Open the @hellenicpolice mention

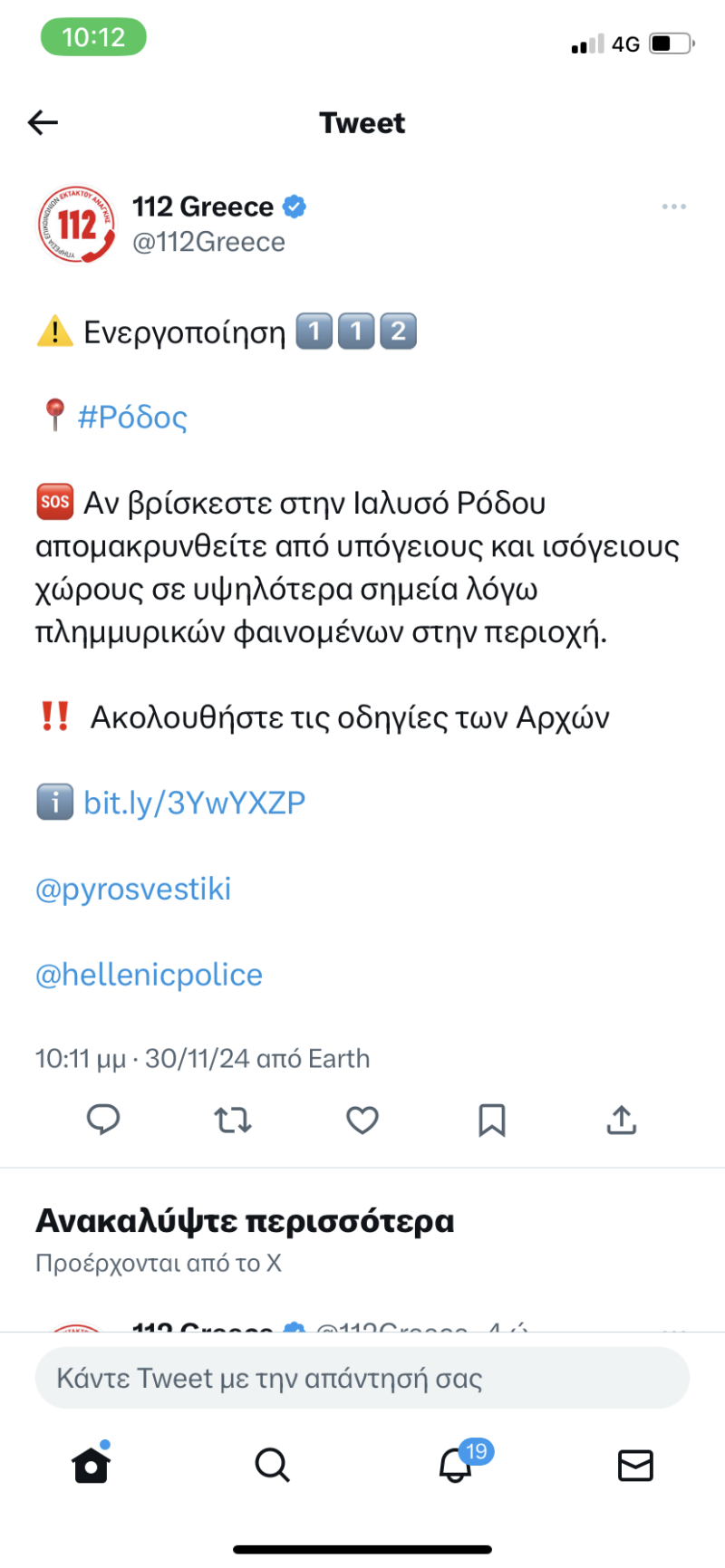149,975
